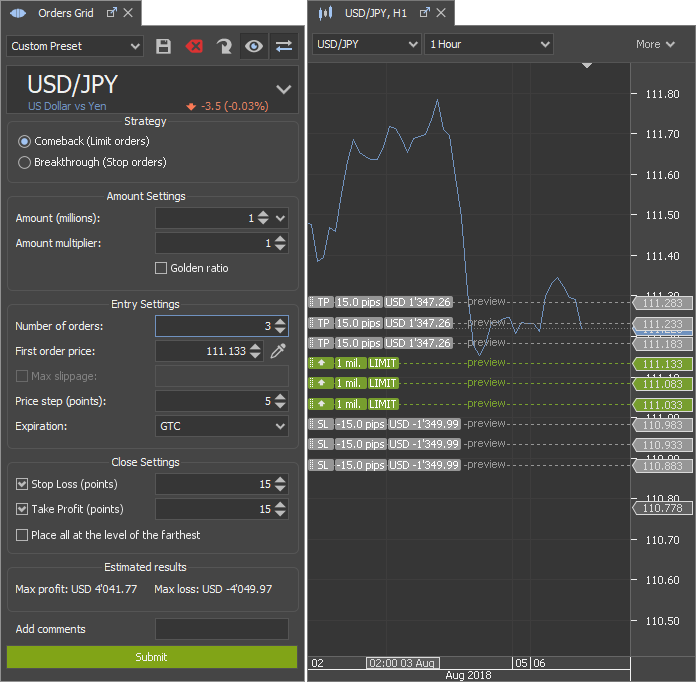Click the Max profit USD 4'041.77 value

pos(76,589)
